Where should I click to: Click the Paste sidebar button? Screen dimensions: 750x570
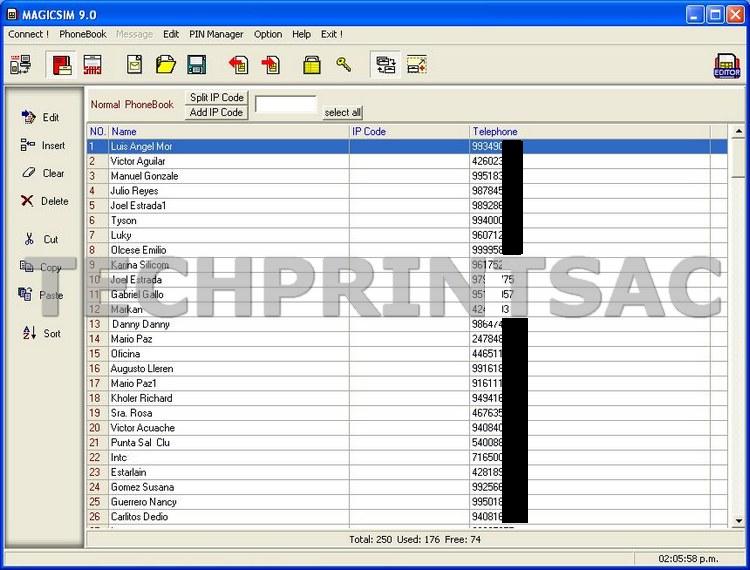click(41, 295)
